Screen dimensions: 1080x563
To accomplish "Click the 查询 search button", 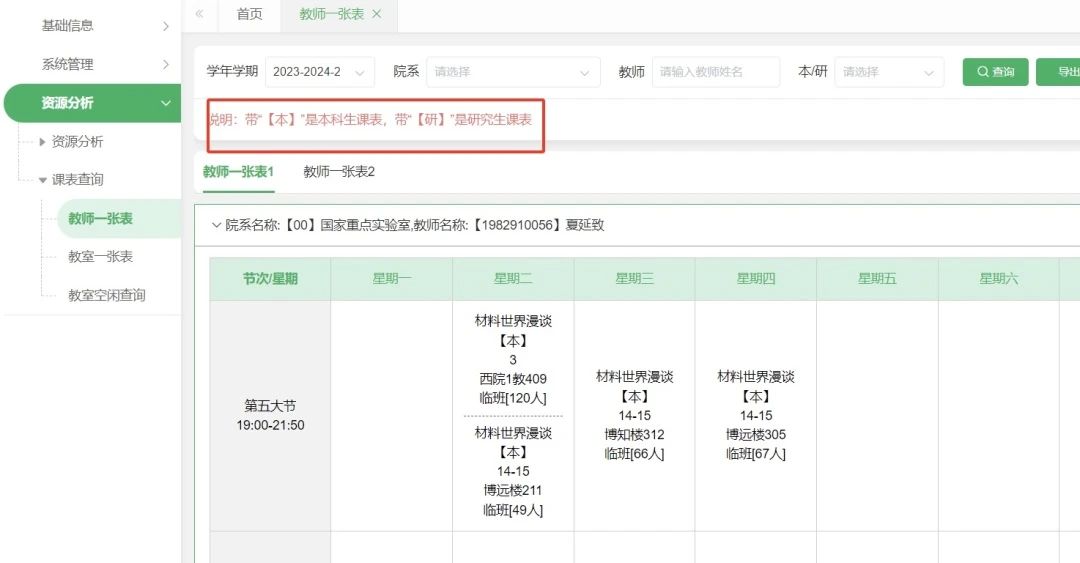I will pyautogui.click(x=995, y=72).
